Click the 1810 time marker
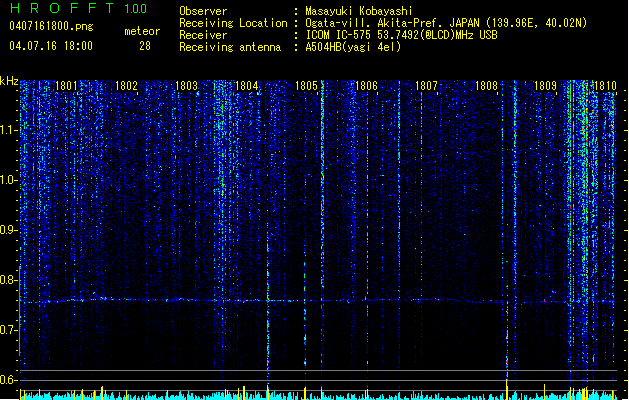The width and height of the screenshot is (629, 400). [605, 86]
